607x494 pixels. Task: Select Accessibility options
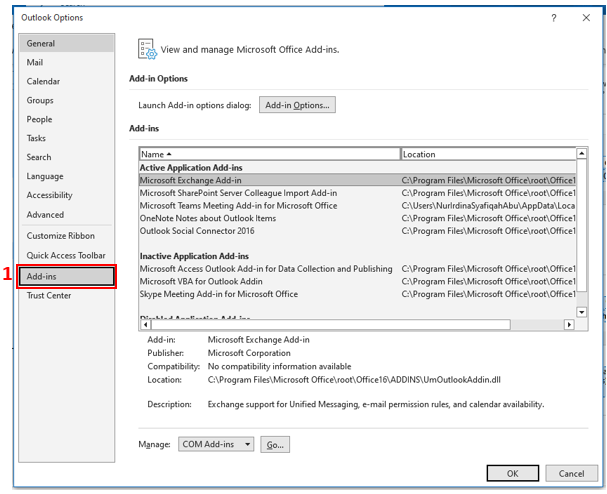coord(67,195)
